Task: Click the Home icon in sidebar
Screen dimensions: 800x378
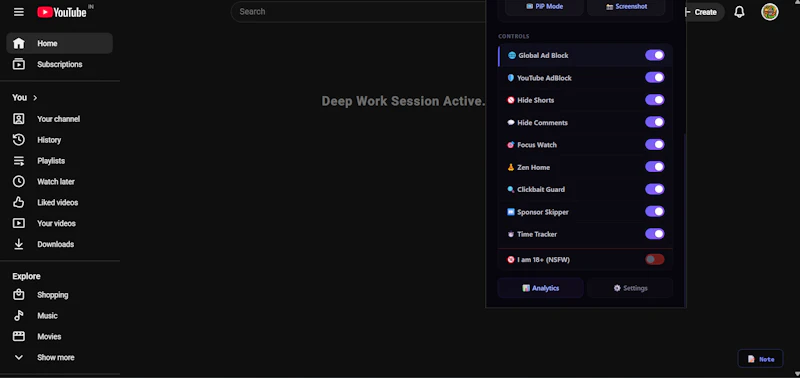Action: (x=19, y=43)
